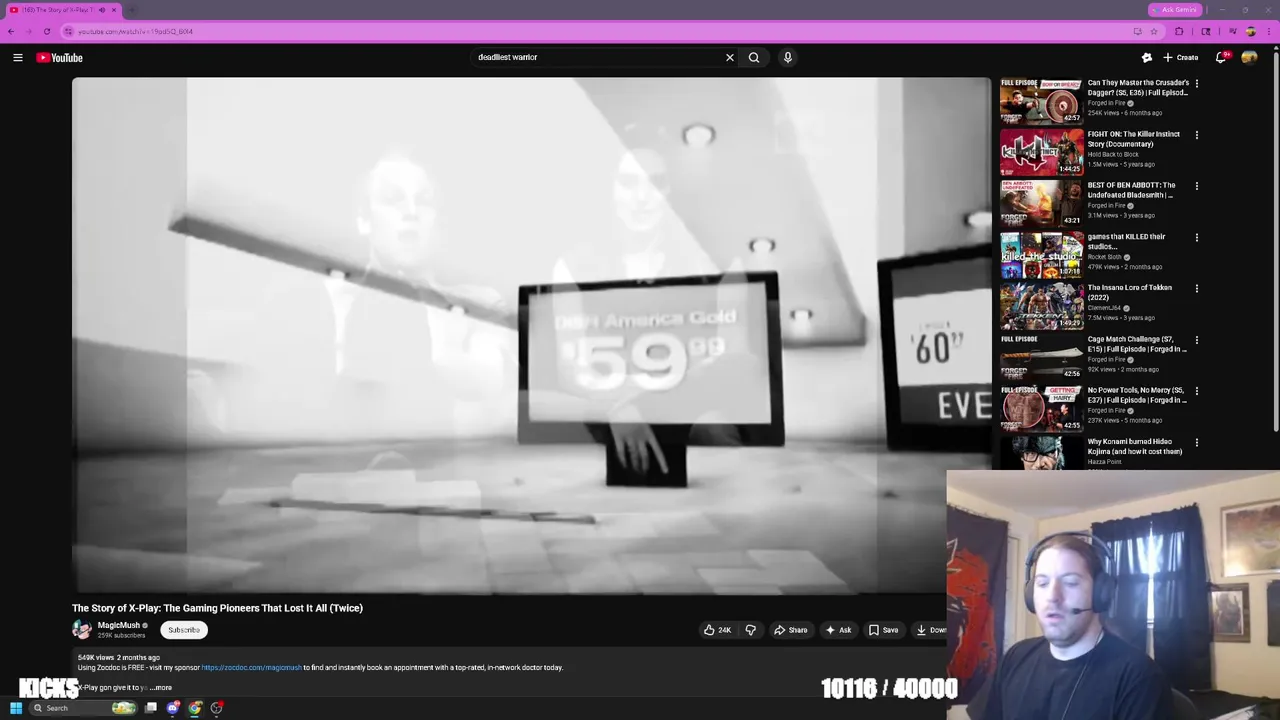Start voice search with the microphone
The width and height of the screenshot is (1280, 720).
tap(788, 58)
